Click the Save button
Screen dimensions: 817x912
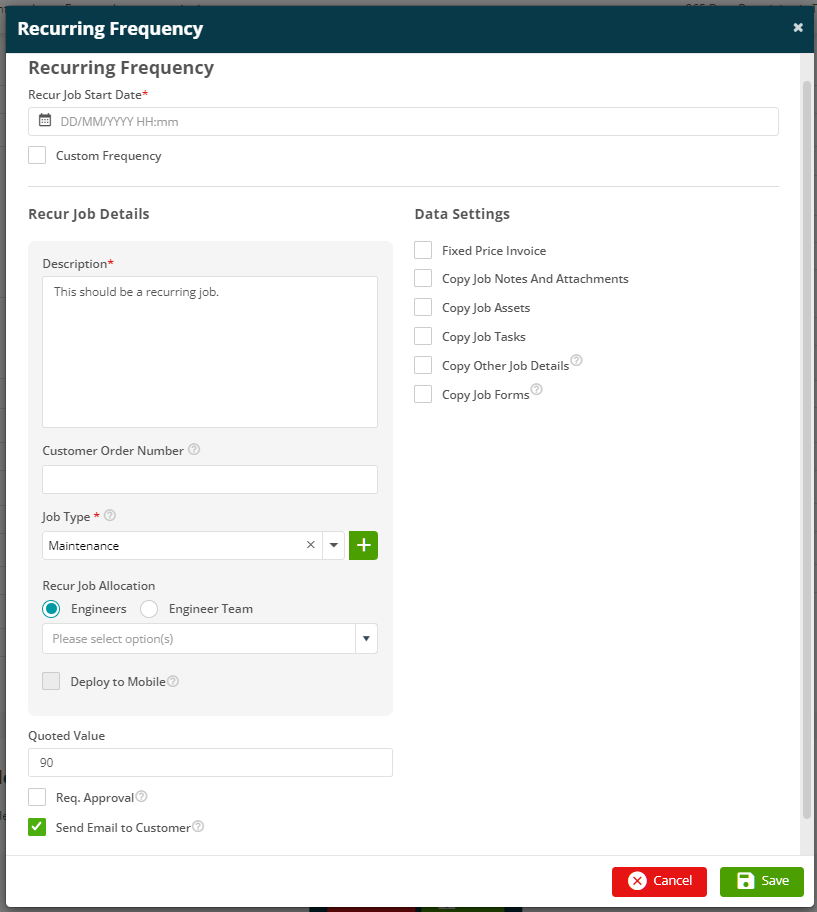click(762, 881)
